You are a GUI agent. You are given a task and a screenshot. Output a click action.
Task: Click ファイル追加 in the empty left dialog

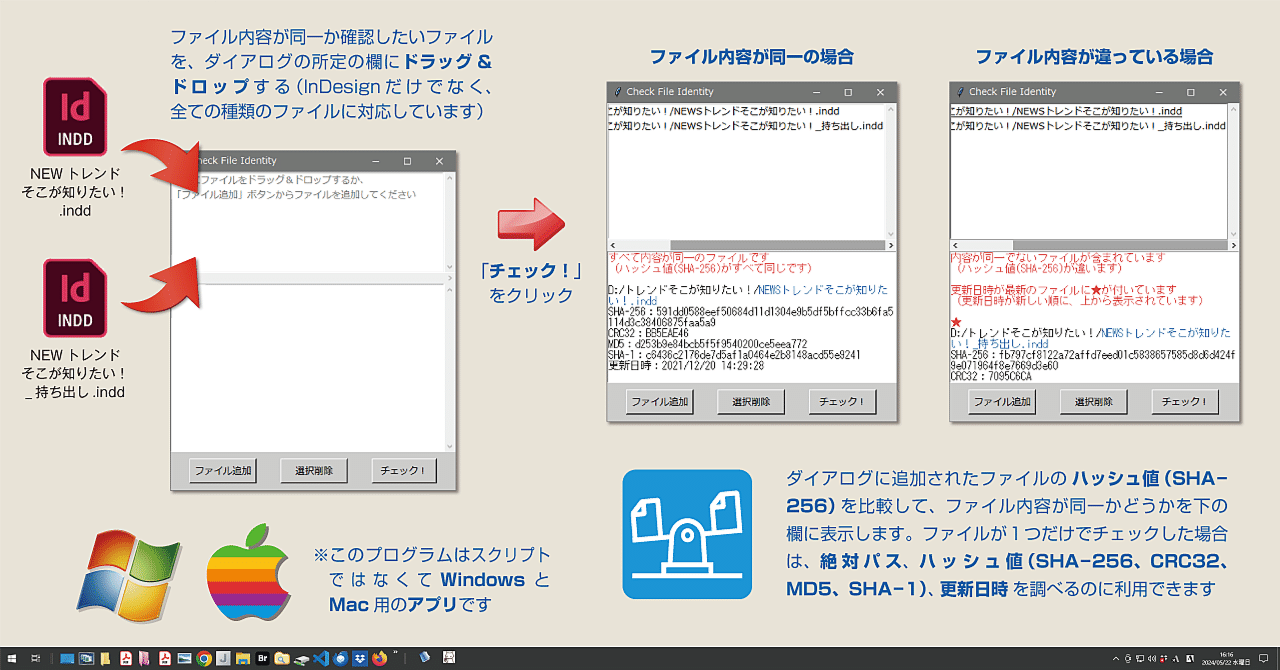(x=222, y=469)
